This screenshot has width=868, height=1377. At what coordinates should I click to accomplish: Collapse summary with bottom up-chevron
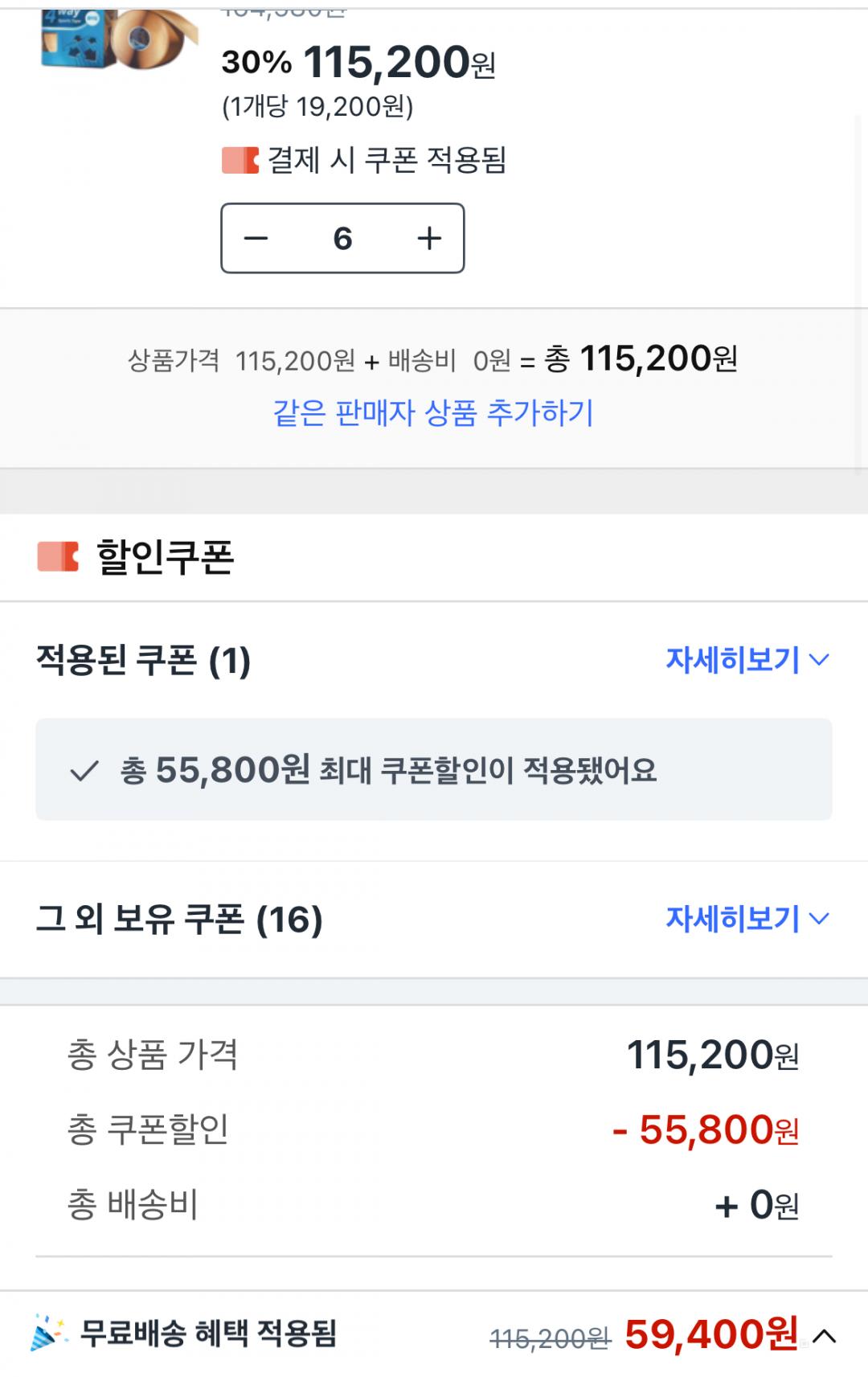(x=825, y=1336)
